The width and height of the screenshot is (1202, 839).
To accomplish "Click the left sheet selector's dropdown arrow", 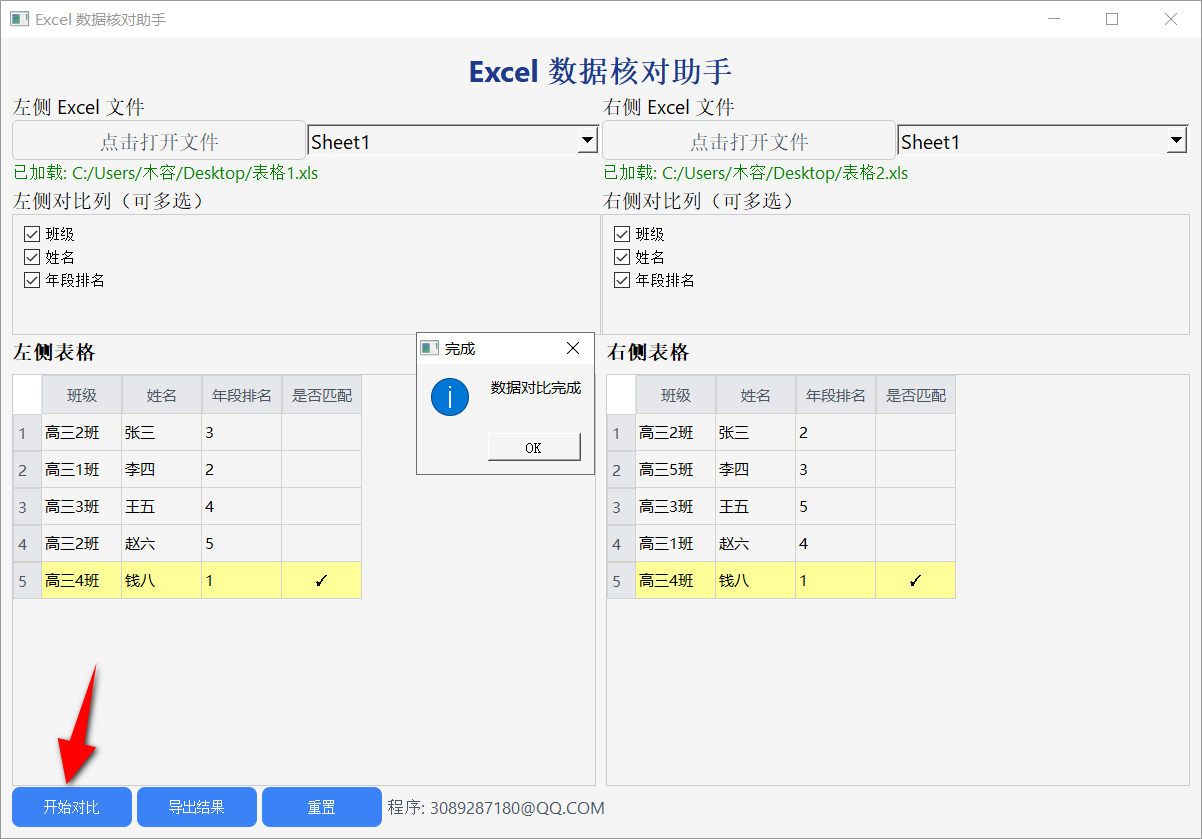I will coord(588,140).
